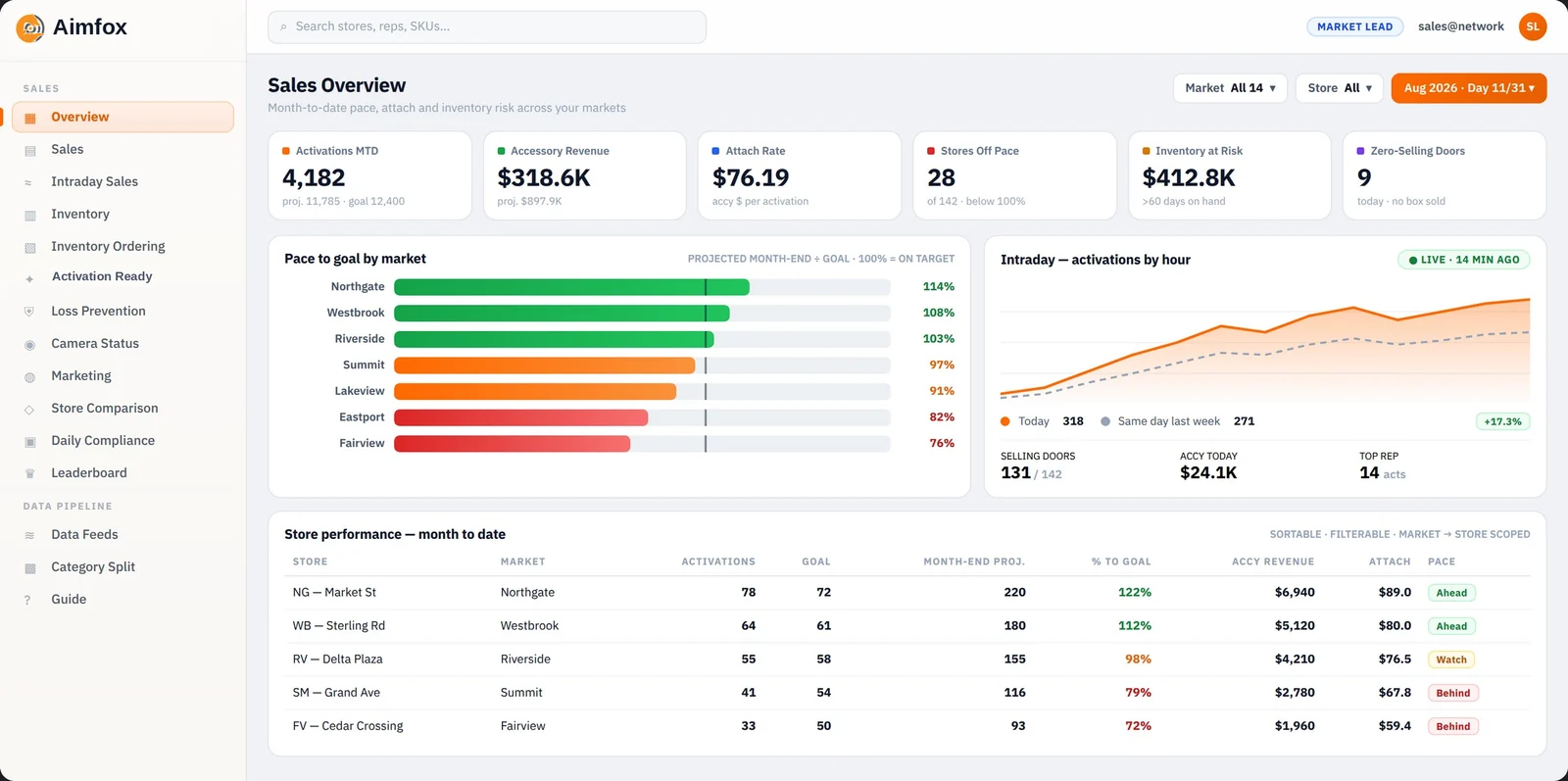Click the Zero-Selling Doors card
The height and width of the screenshot is (781, 1568).
pyautogui.click(x=1445, y=175)
